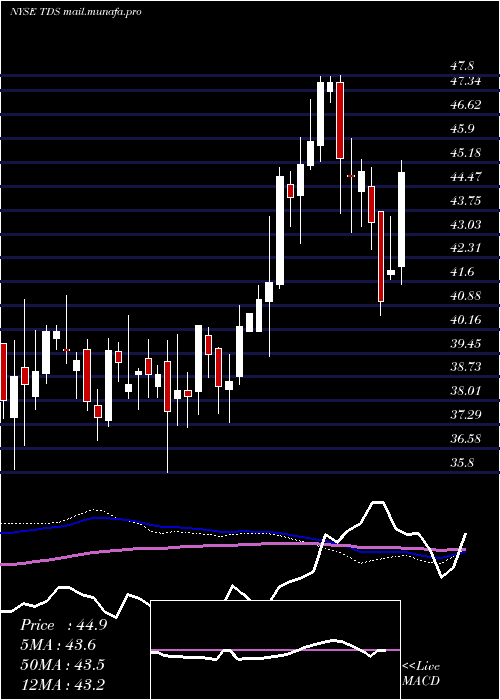Click the 40.16 price axis label
The width and height of the screenshot is (500, 700).
pyautogui.click(x=465, y=320)
